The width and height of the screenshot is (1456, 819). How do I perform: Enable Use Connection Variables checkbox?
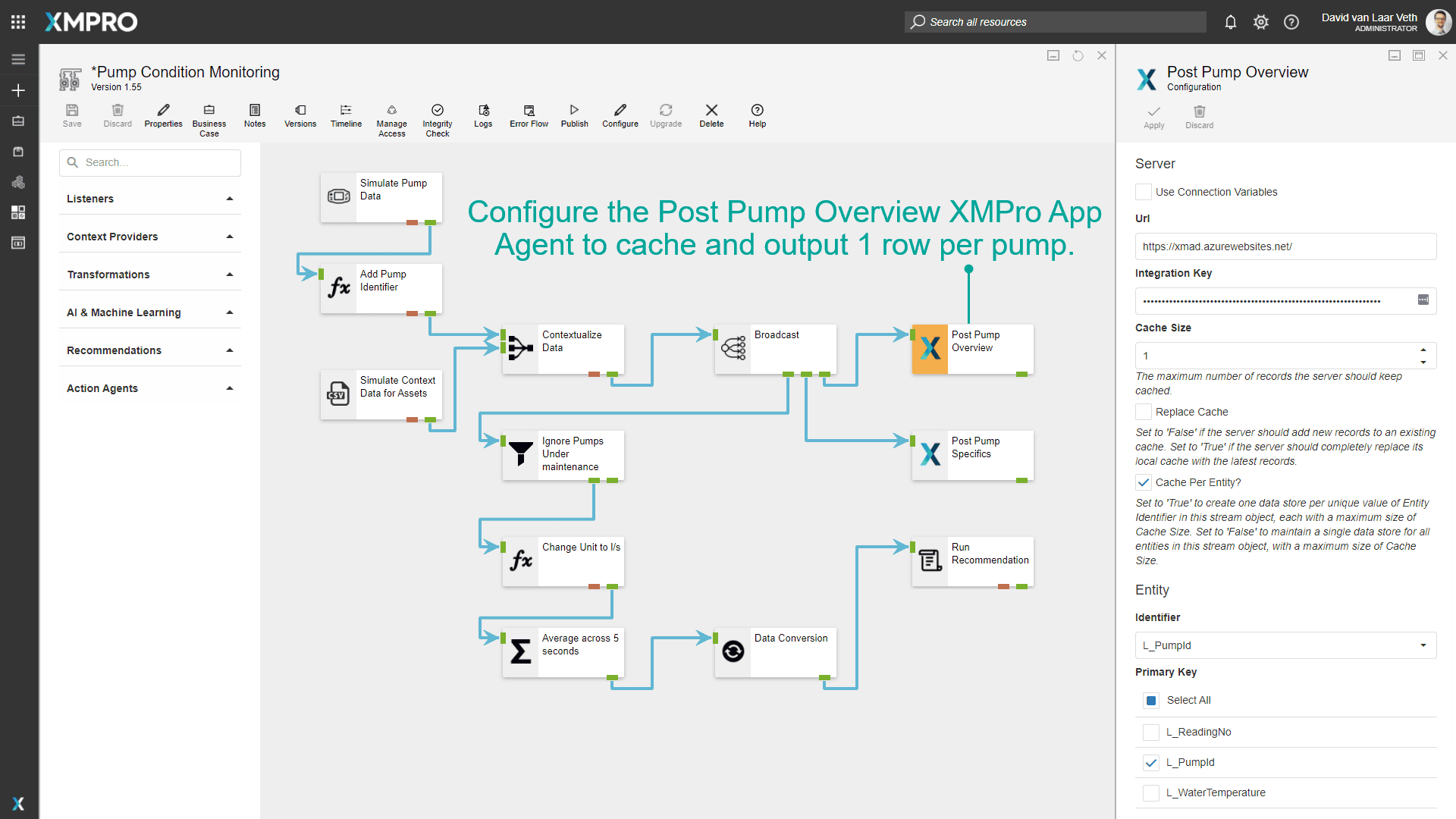[1144, 192]
